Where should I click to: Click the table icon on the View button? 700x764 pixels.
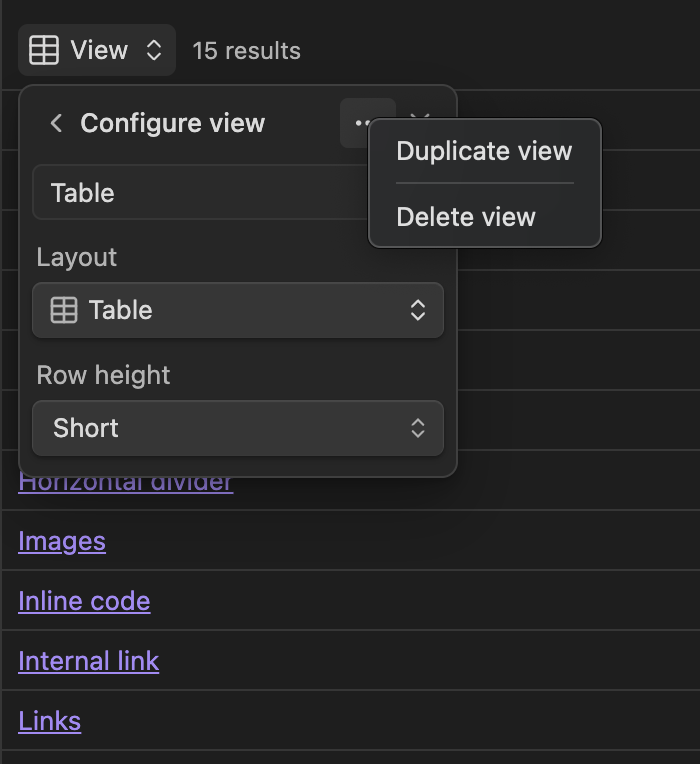pyautogui.click(x=44, y=50)
